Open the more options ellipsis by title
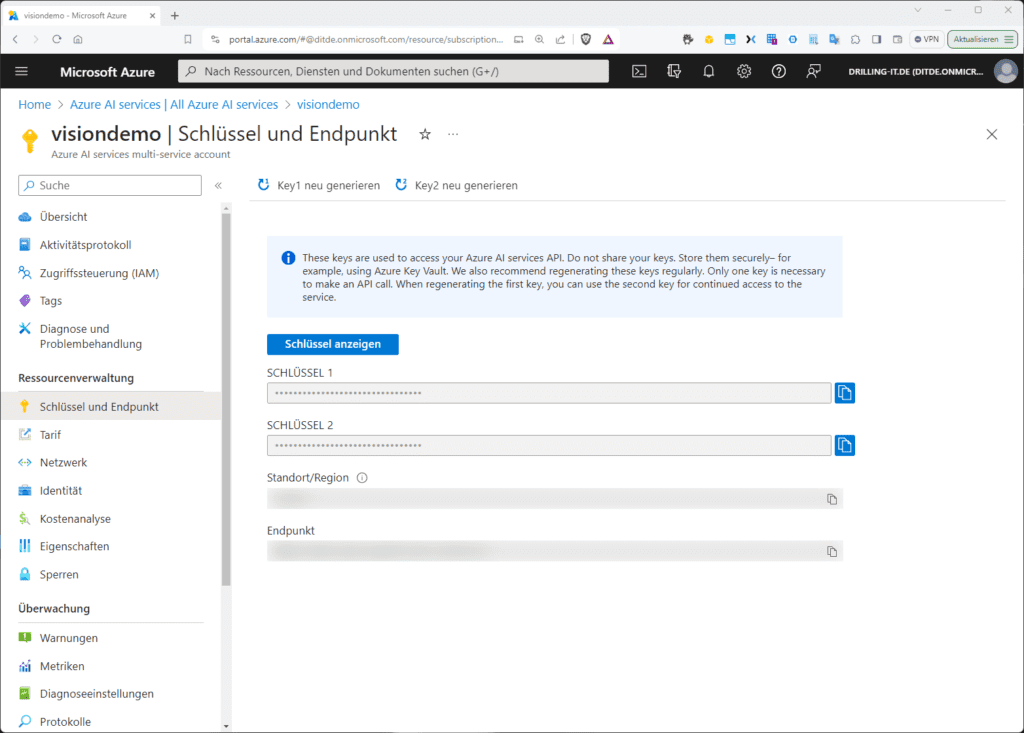Screen dimensions: 1024x733 click(453, 134)
